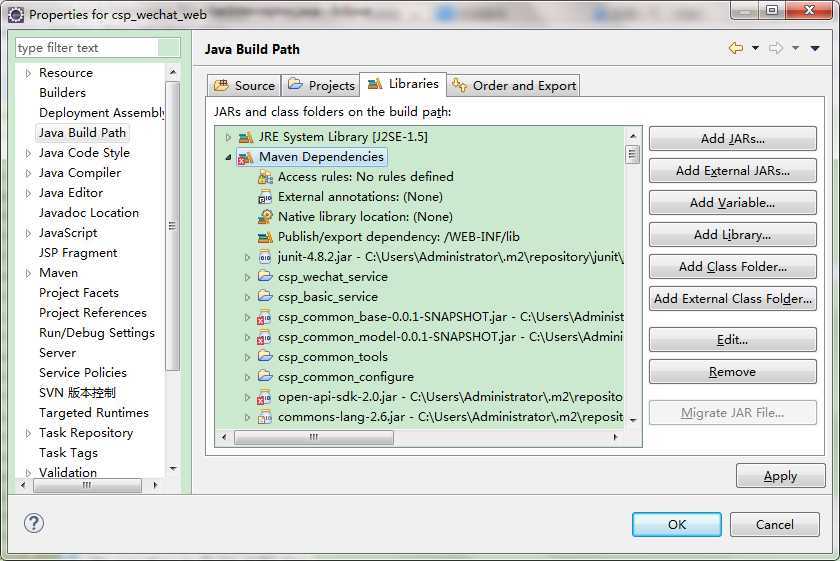Click the Native library location icon
The width and height of the screenshot is (840, 561).
pos(265,217)
